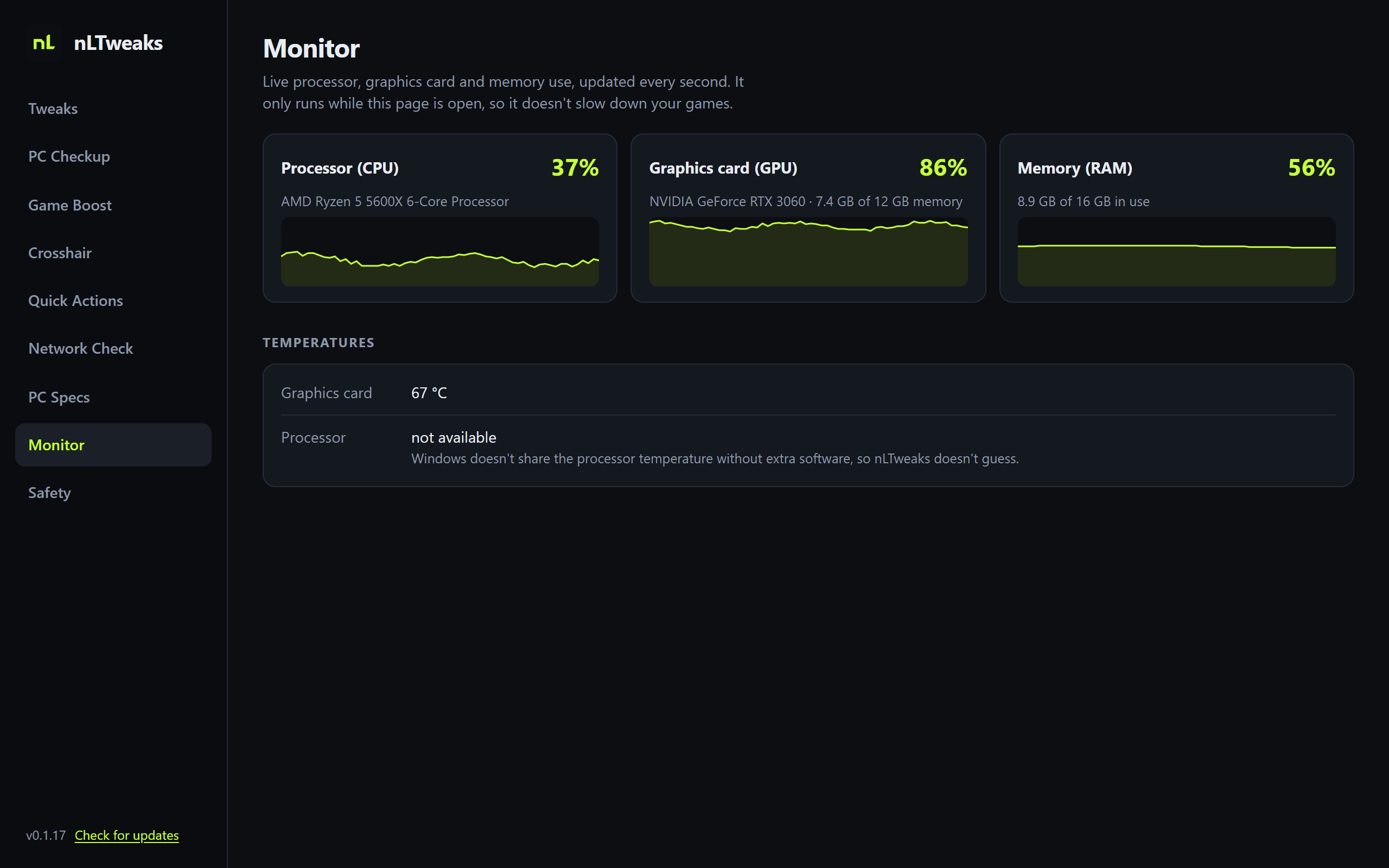Click the nLTweaks app title

[x=118, y=43]
